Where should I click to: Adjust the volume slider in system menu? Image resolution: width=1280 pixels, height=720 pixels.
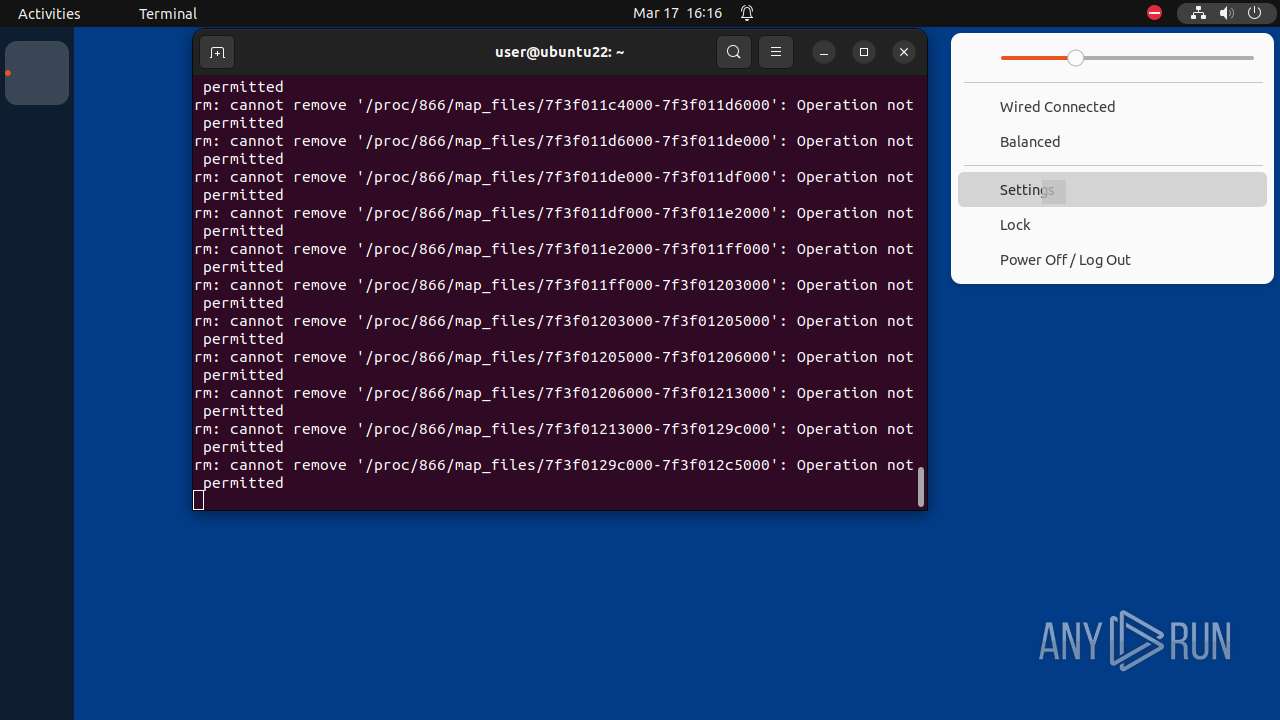[x=1127, y=58]
